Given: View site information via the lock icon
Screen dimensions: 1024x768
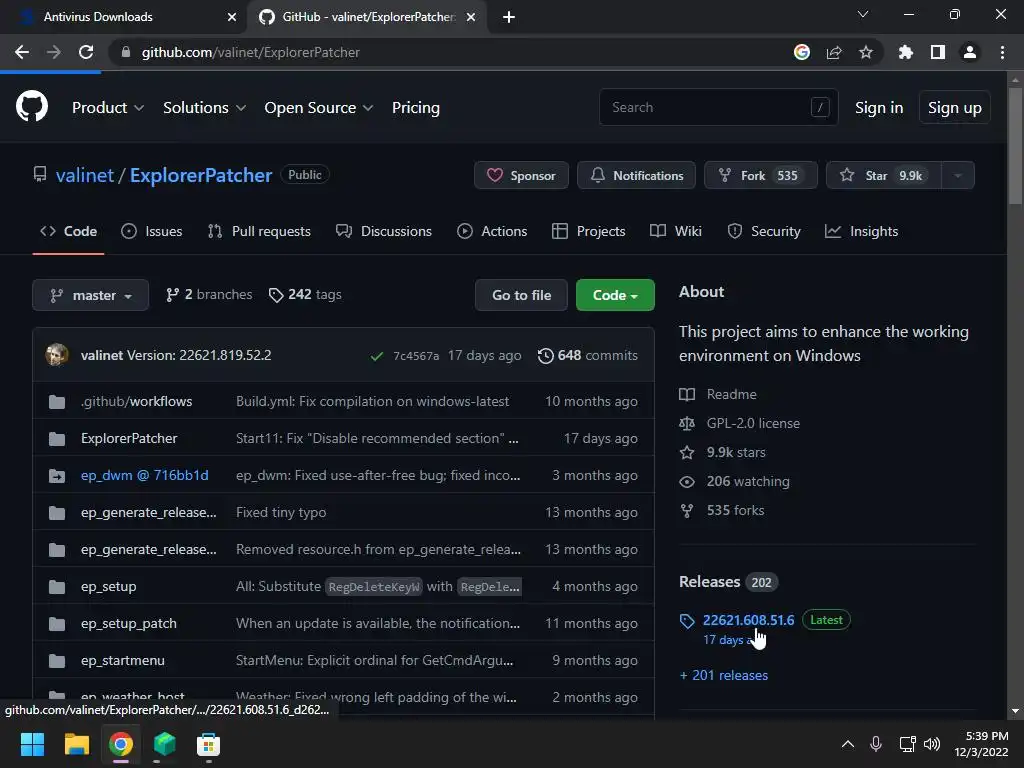Looking at the screenshot, I should pyautogui.click(x=126, y=52).
